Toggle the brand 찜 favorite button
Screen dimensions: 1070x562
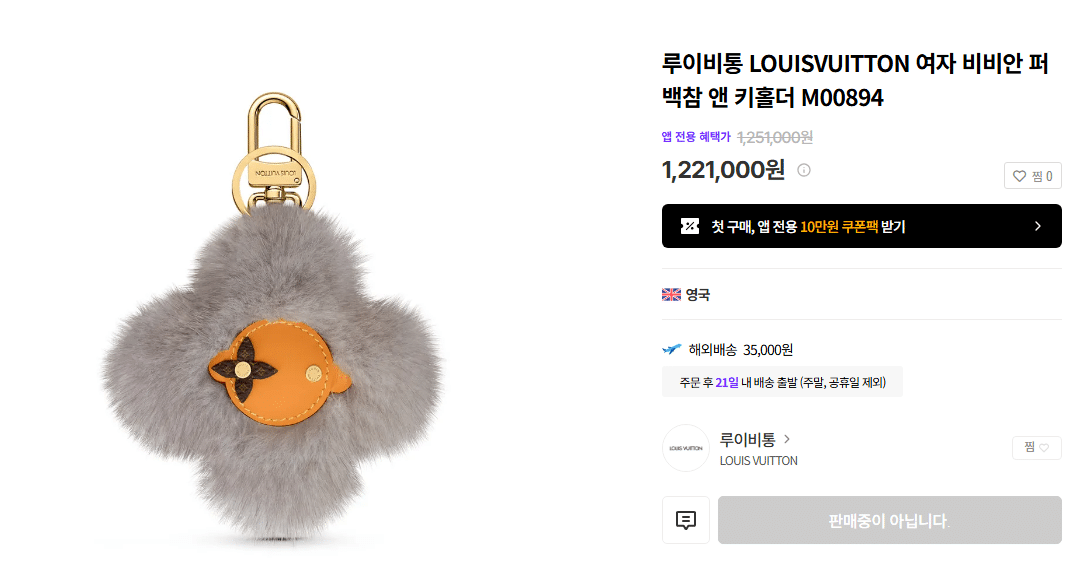(x=1037, y=447)
